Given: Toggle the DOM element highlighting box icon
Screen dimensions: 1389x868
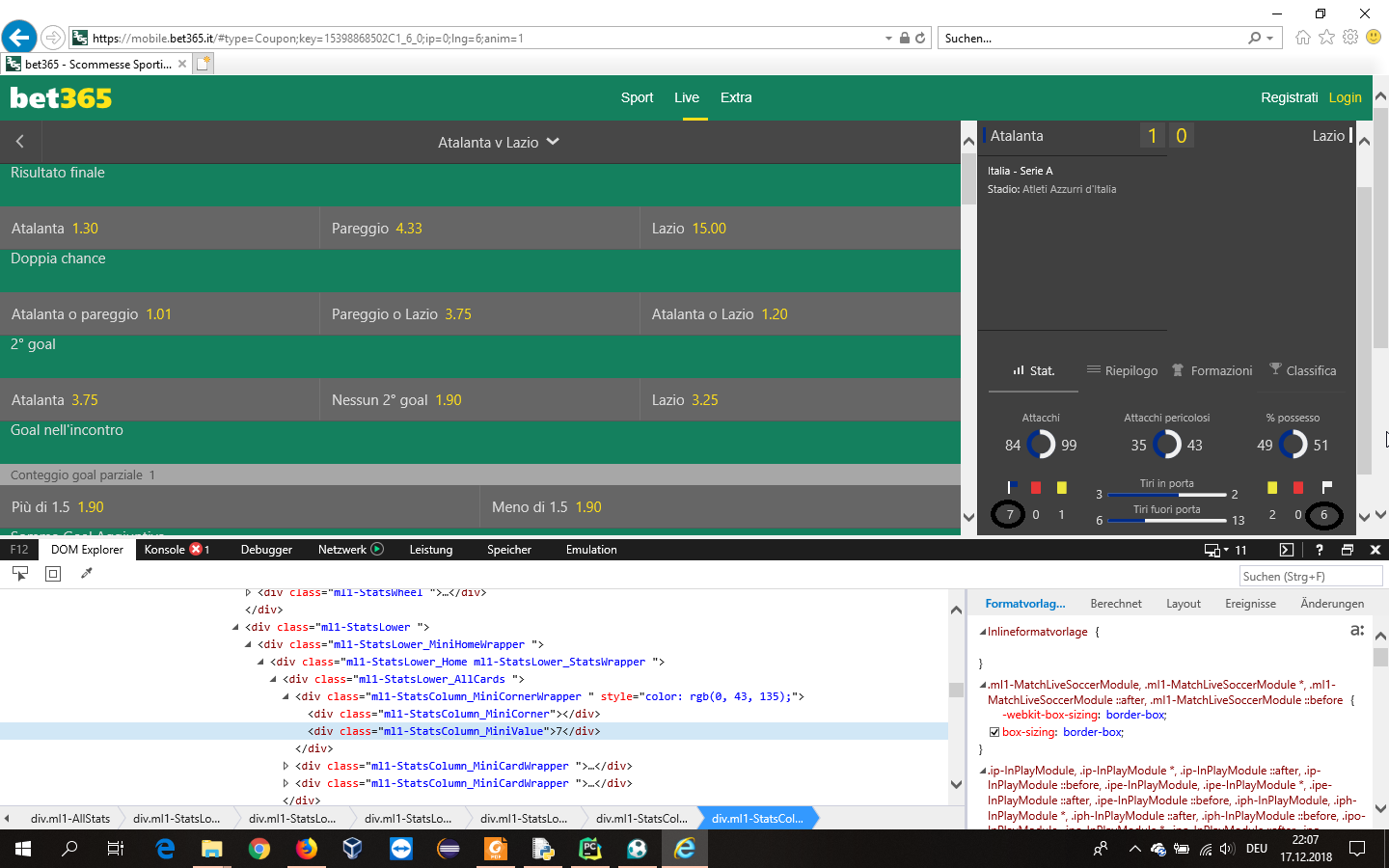Looking at the screenshot, I should [x=53, y=573].
